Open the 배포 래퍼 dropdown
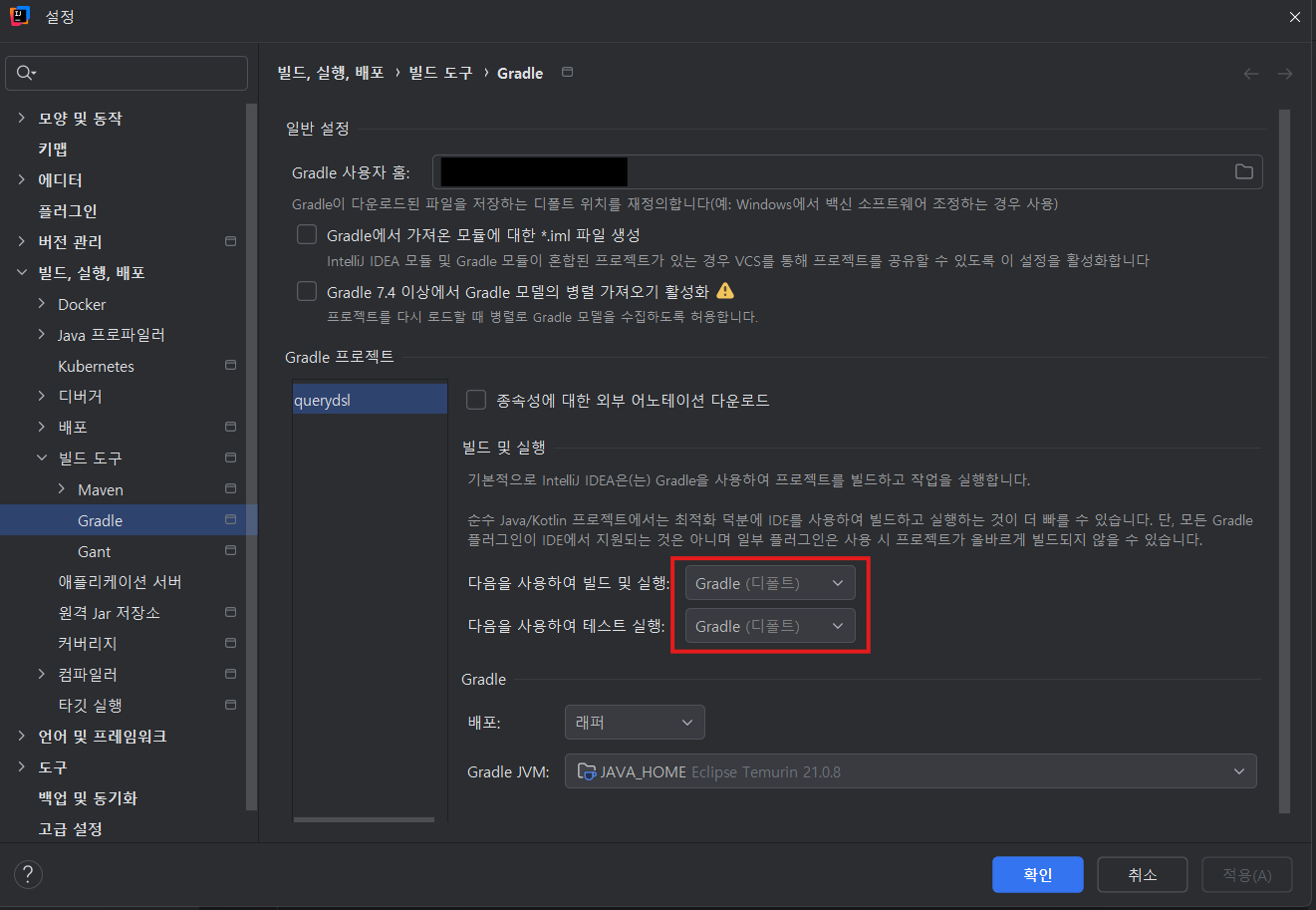The width and height of the screenshot is (1316, 910). [x=635, y=723]
